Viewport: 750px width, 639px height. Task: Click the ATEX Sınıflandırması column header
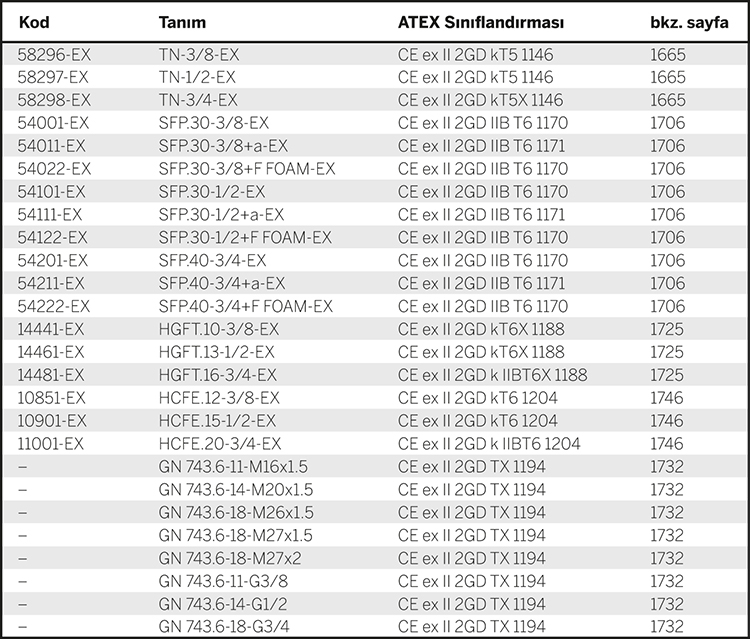pyautogui.click(x=481, y=22)
